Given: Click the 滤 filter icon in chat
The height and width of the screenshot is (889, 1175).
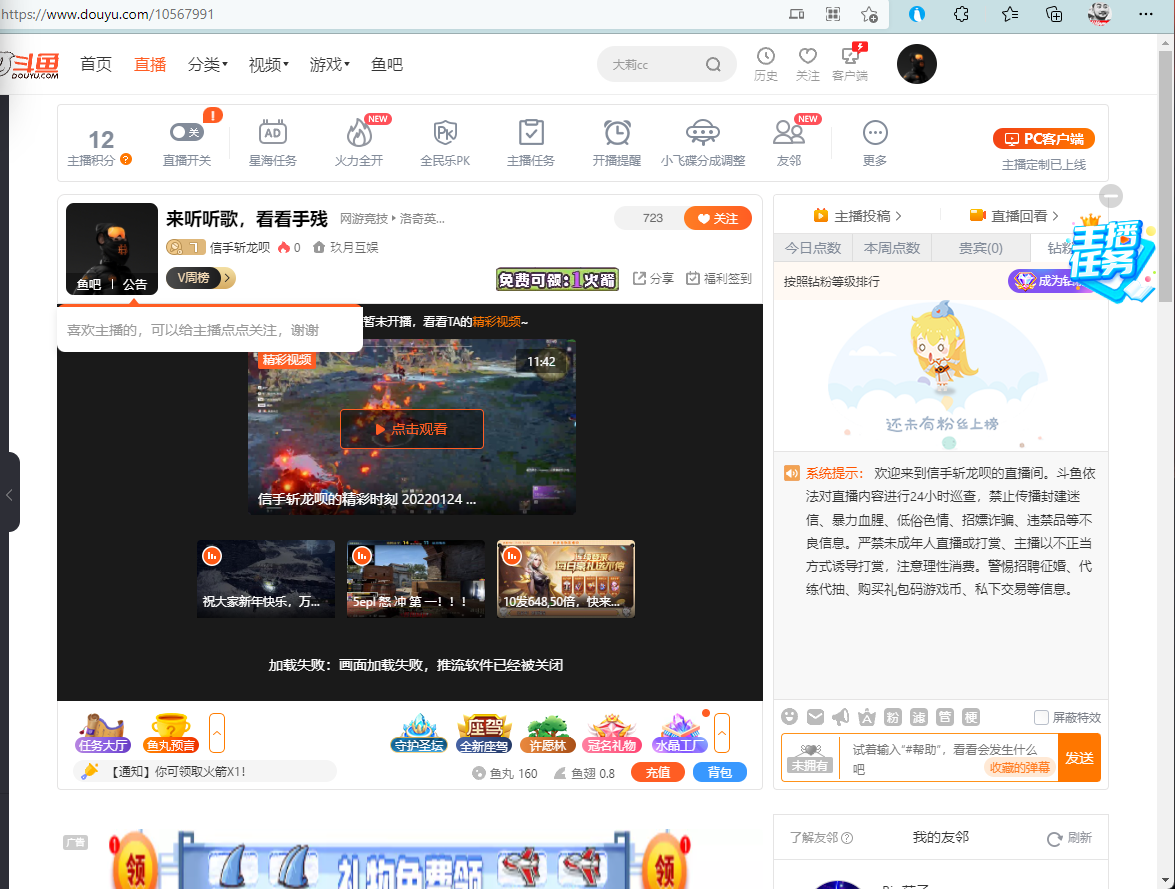Looking at the screenshot, I should pyautogui.click(x=919, y=717).
